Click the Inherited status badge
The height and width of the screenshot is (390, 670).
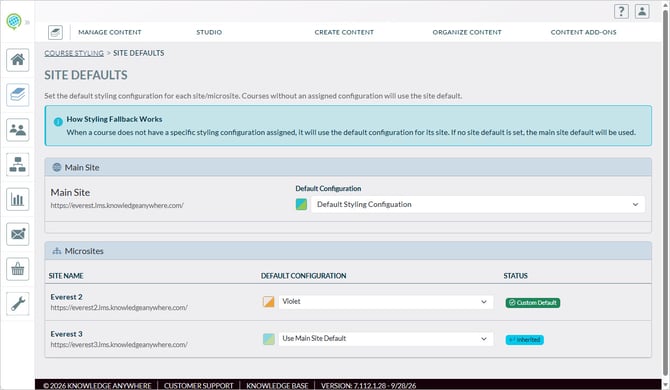524,340
